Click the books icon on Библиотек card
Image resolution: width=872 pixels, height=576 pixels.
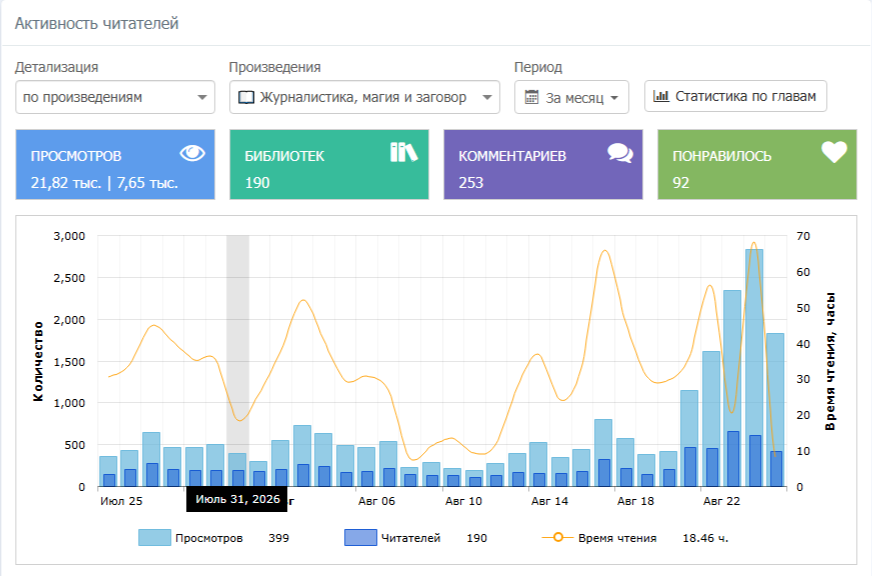[404, 152]
